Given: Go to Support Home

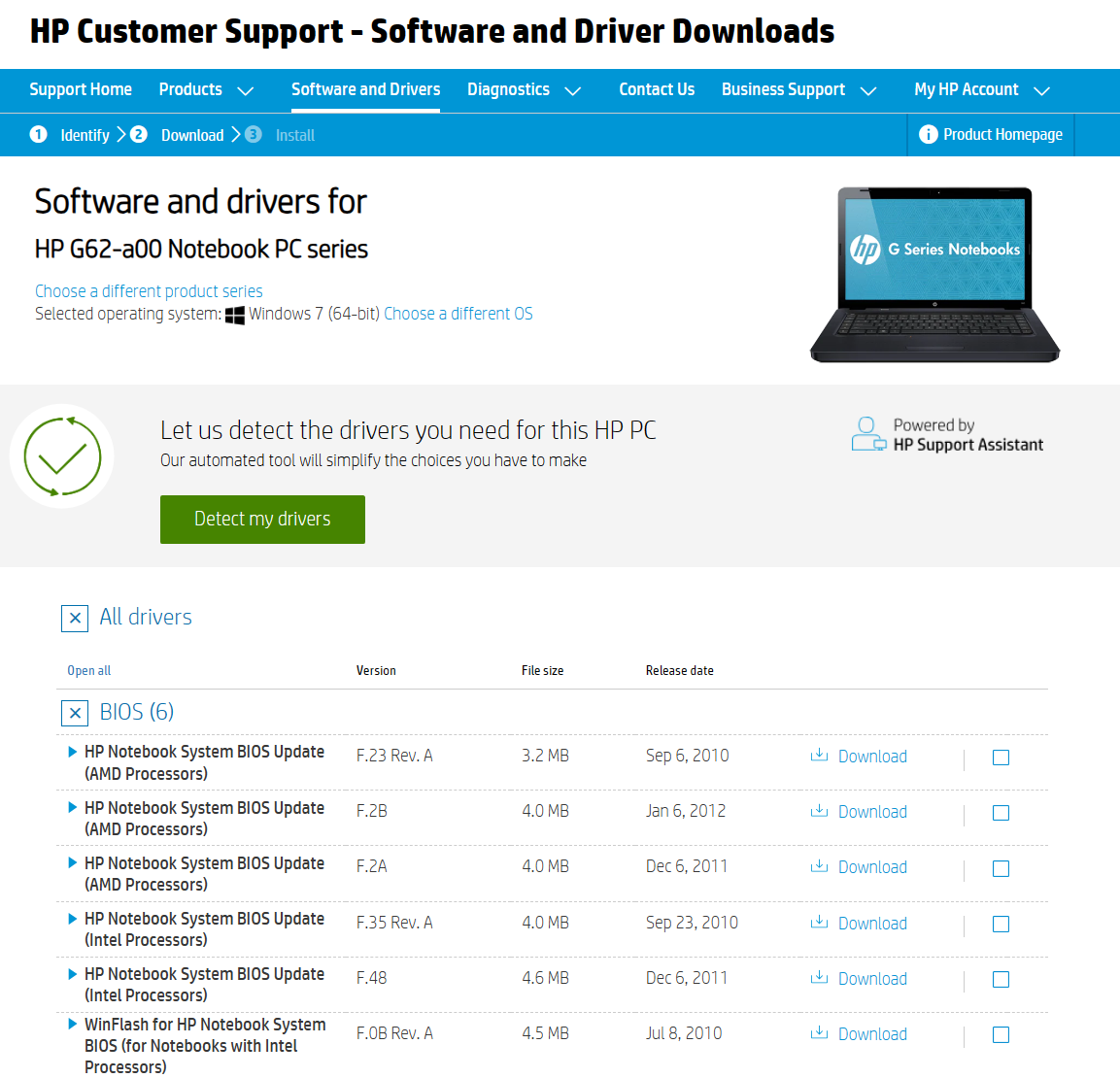Looking at the screenshot, I should tap(81, 90).
